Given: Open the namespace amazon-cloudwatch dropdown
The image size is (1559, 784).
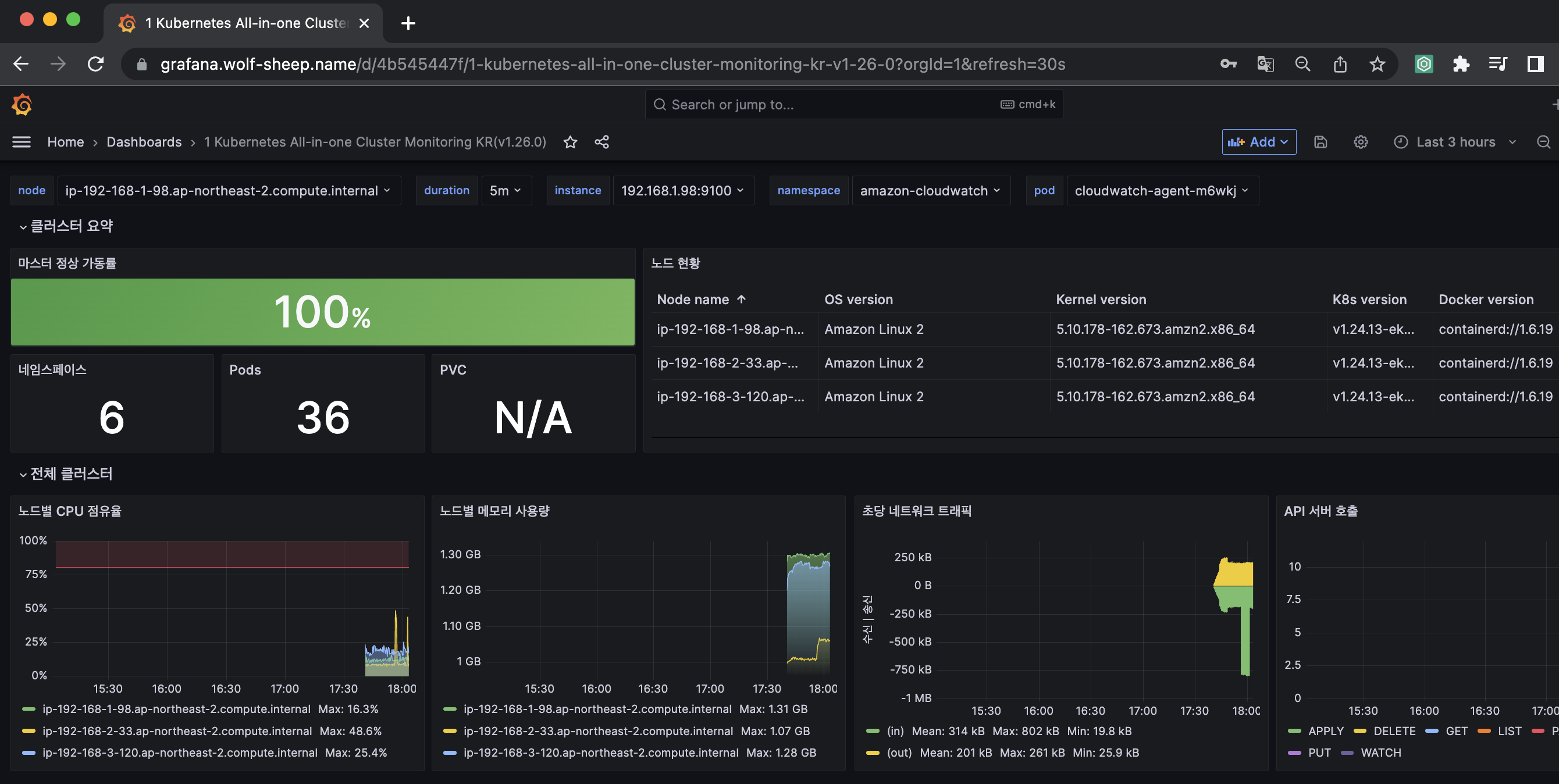Looking at the screenshot, I should pos(930,191).
